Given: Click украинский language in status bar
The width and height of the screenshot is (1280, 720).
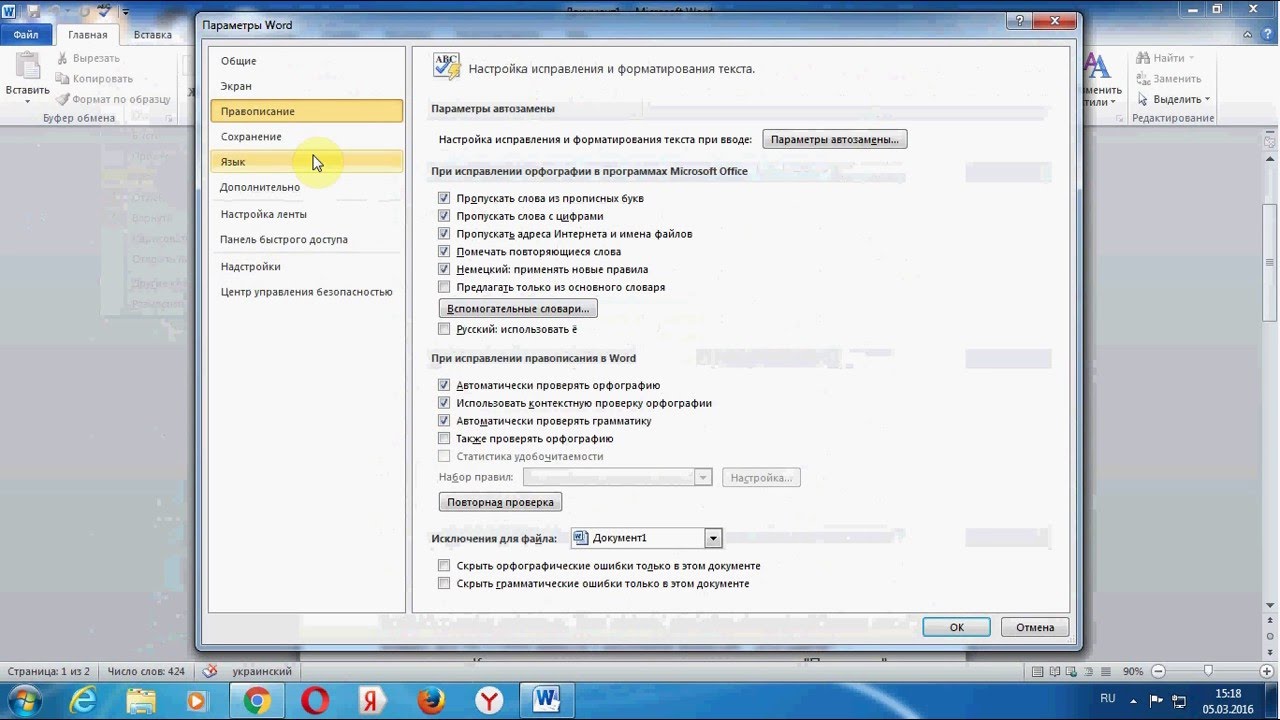Looking at the screenshot, I should coord(262,672).
